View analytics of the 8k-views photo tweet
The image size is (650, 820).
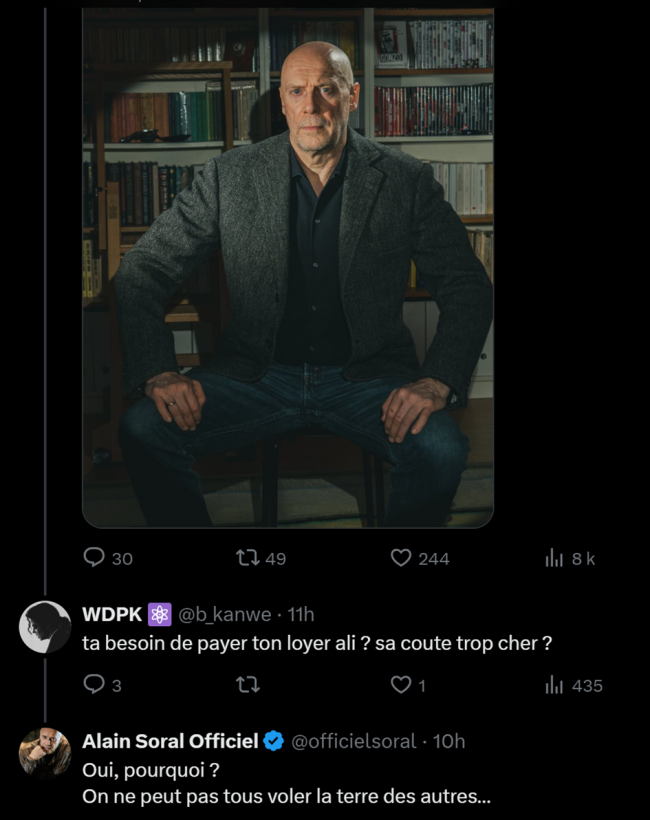point(555,558)
